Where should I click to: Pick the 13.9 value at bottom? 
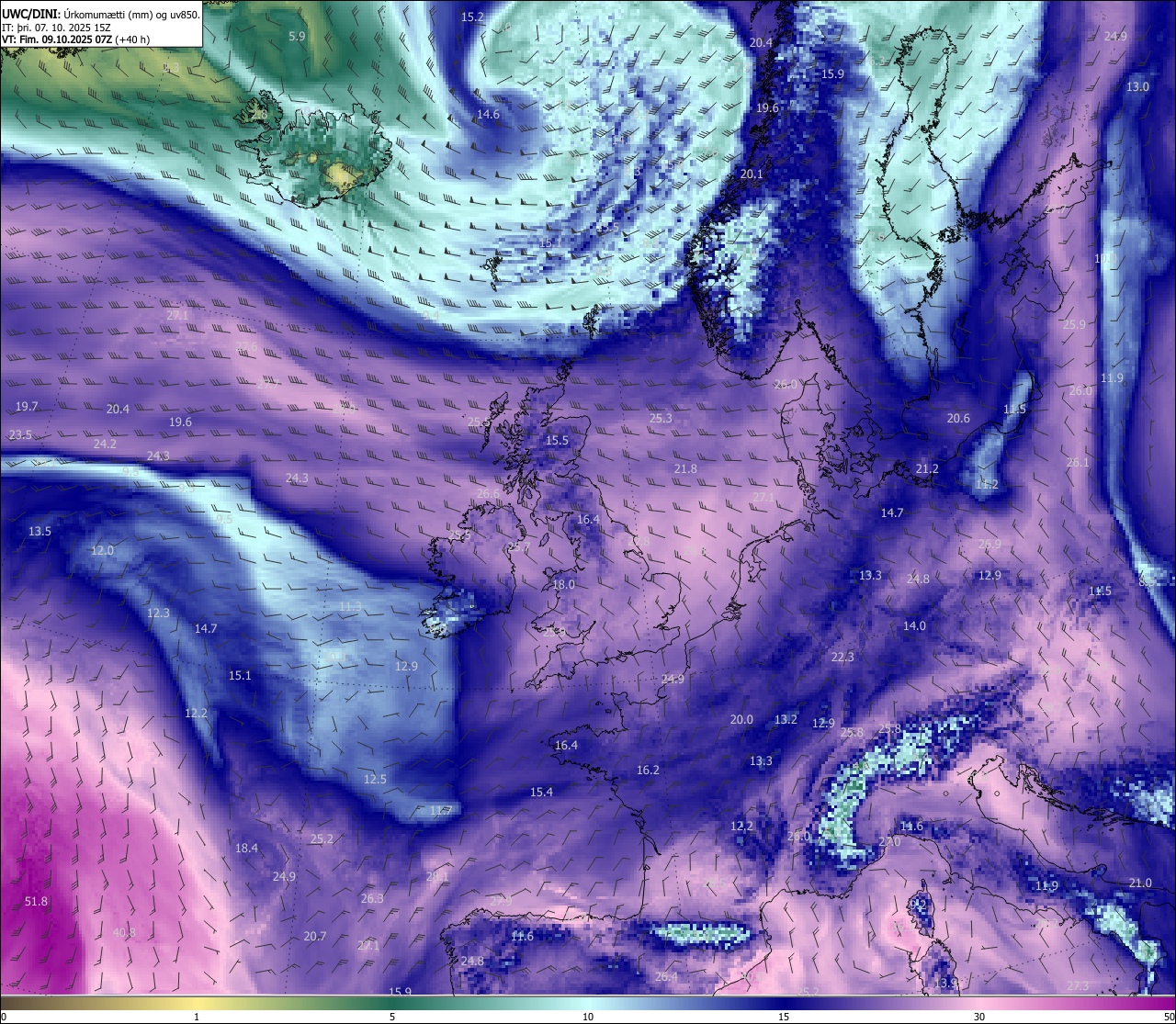point(945,984)
